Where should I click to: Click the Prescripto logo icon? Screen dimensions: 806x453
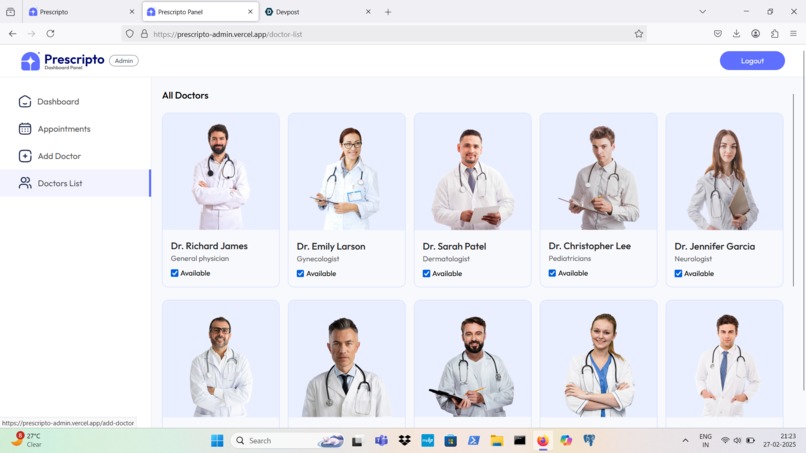coord(30,61)
